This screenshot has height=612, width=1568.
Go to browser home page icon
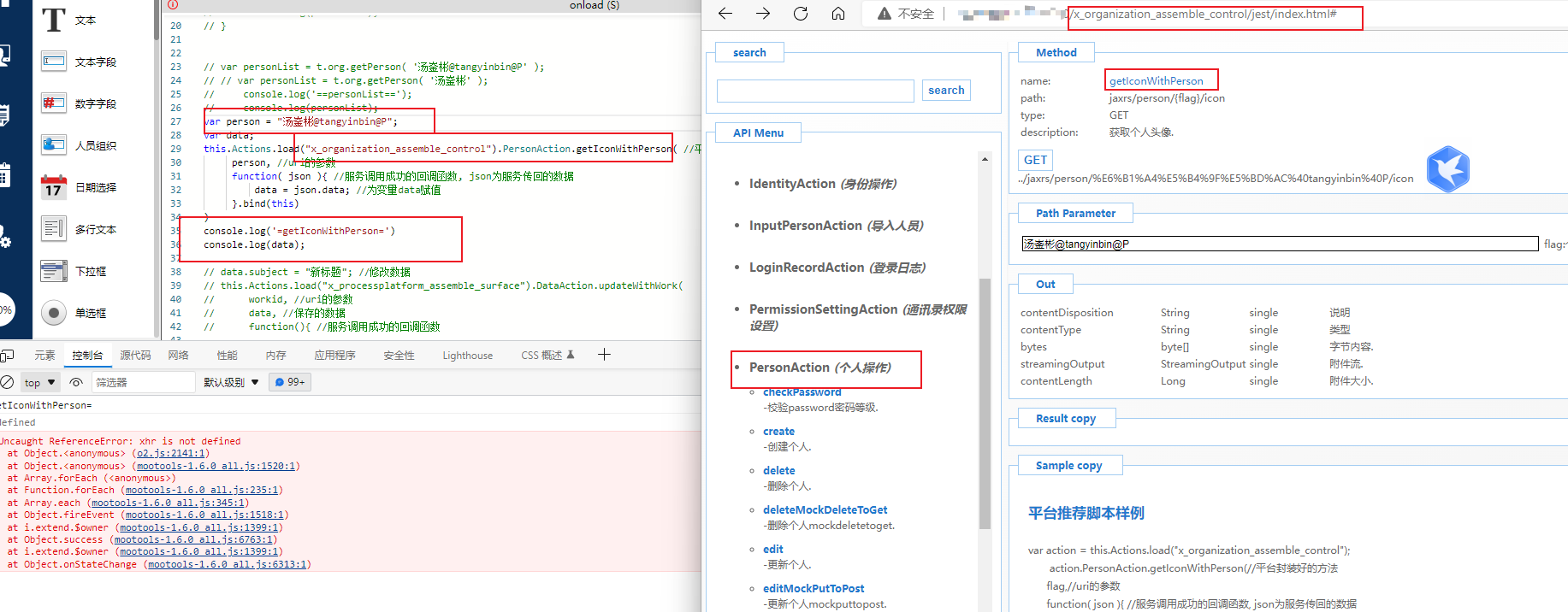(x=838, y=14)
